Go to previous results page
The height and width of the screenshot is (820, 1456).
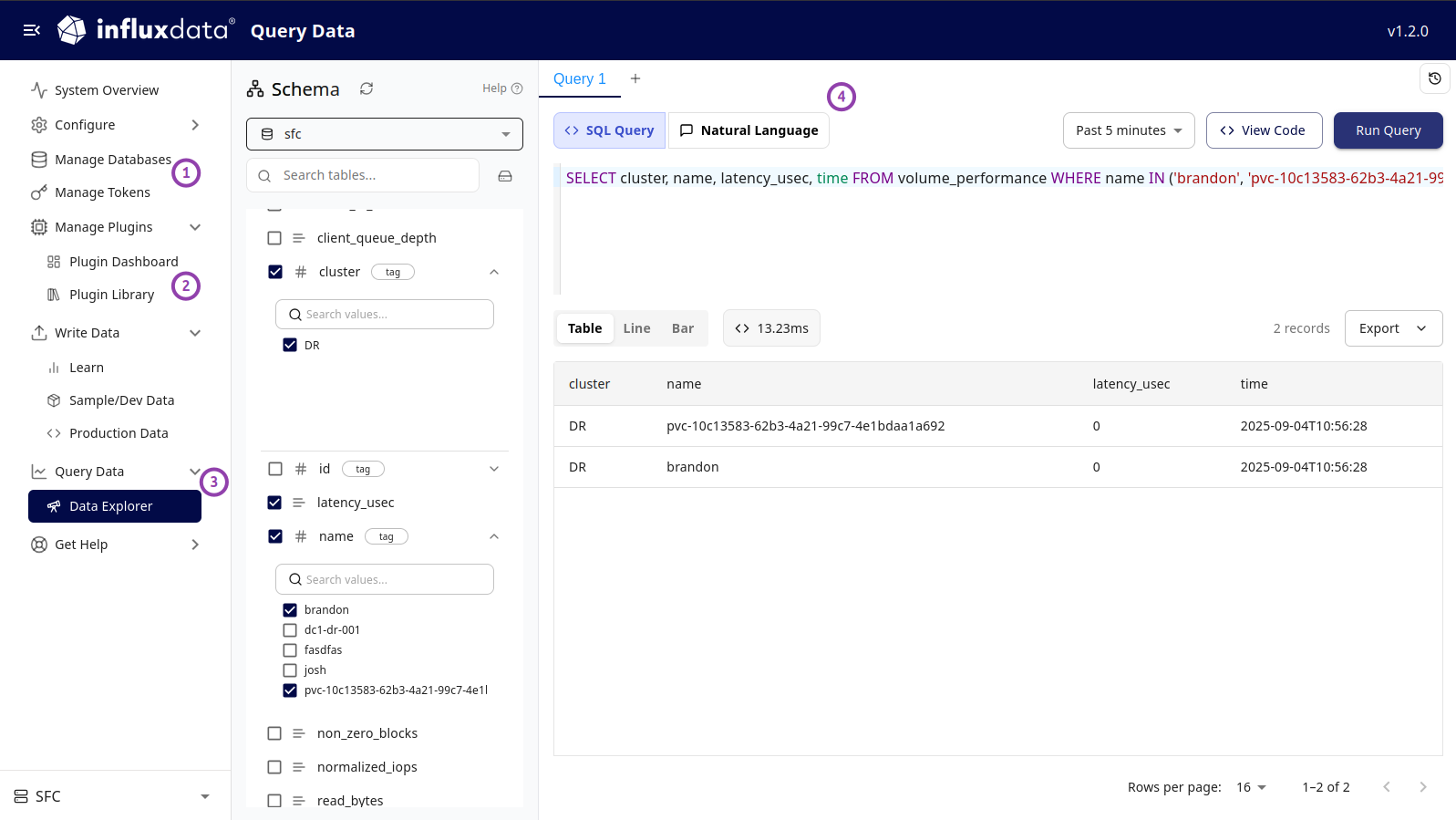click(1387, 787)
